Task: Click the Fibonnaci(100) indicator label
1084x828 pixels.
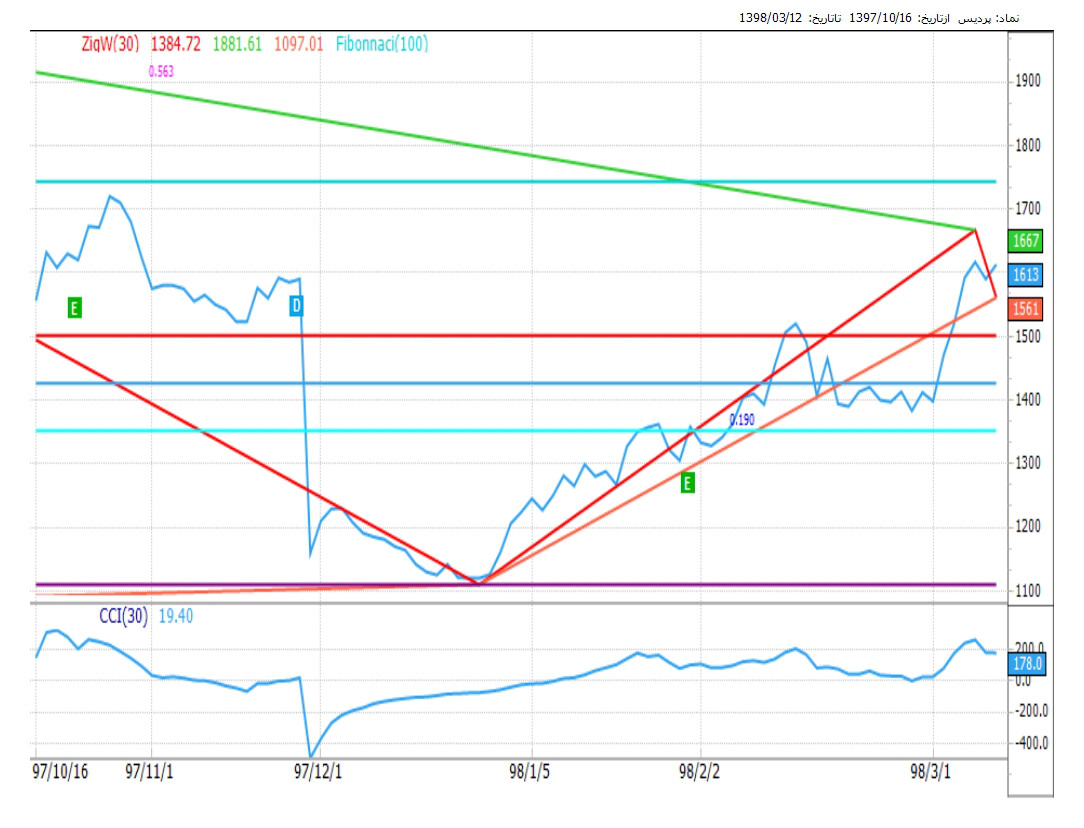Action: coord(382,44)
